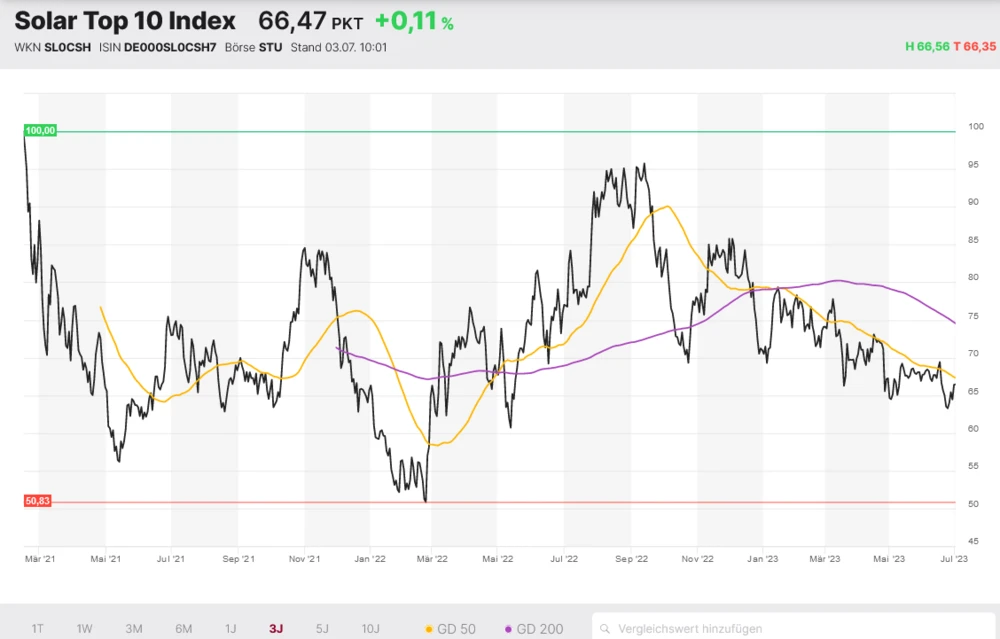Image resolution: width=1000 pixels, height=639 pixels.
Task: Click the WKN SL0CSH code
Action: (x=69, y=47)
